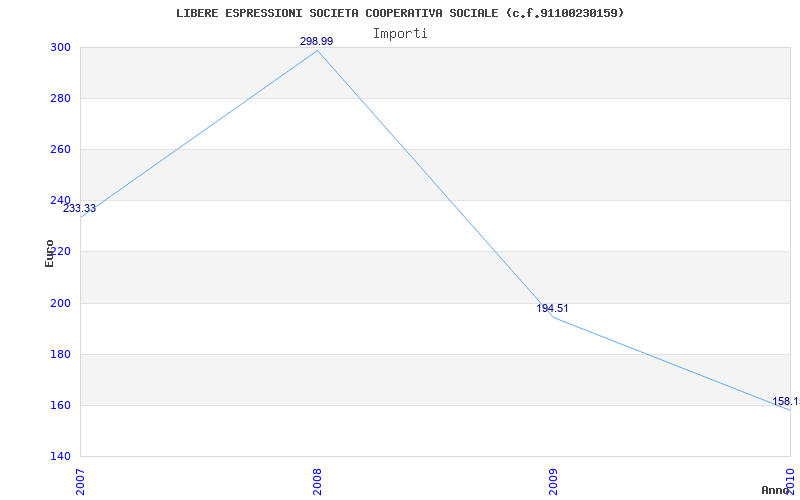Image resolution: width=800 pixels, height=500 pixels.
Task: Click the Importi chart subtitle
Action: [400, 34]
